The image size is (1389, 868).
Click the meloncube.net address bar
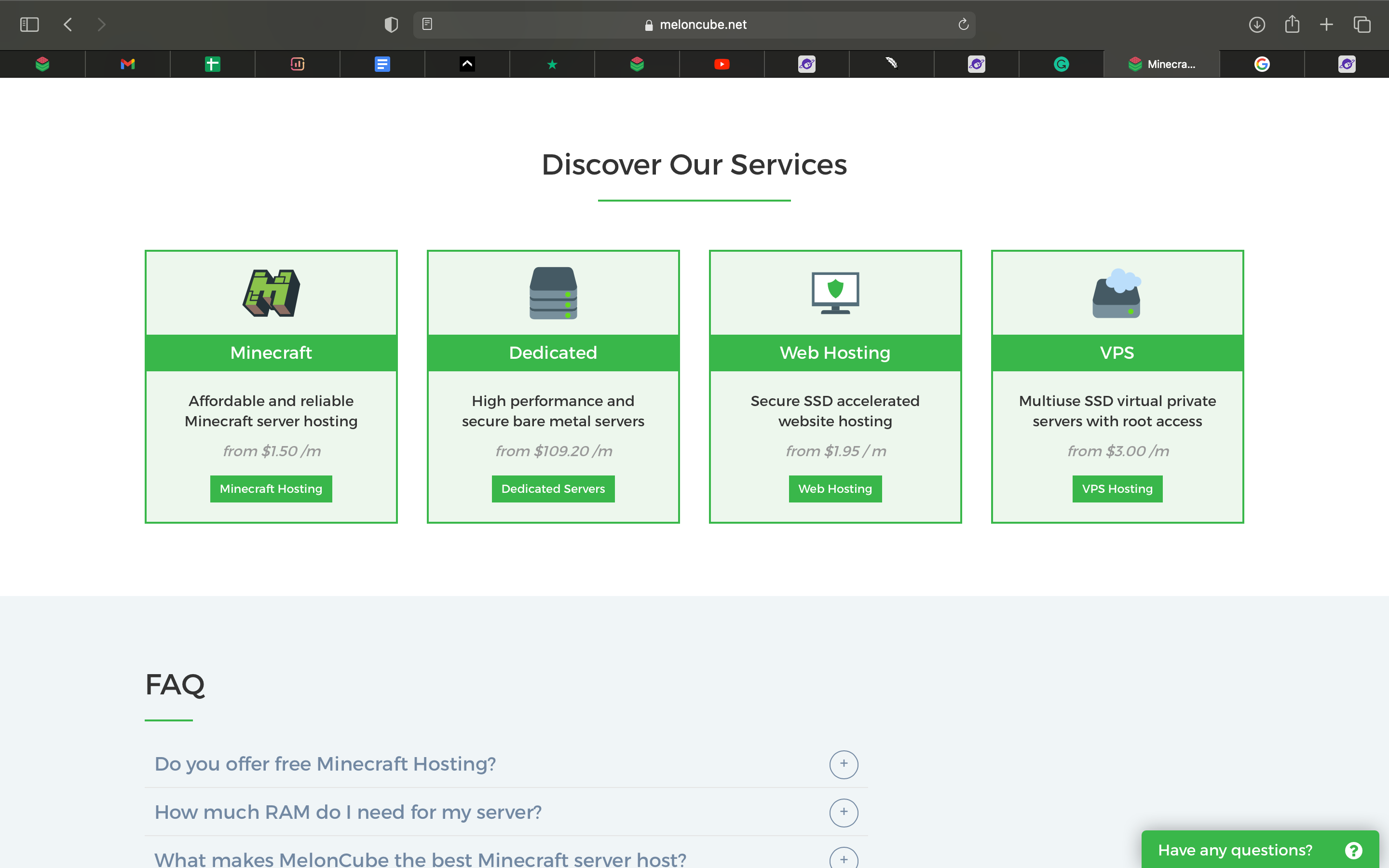694,25
